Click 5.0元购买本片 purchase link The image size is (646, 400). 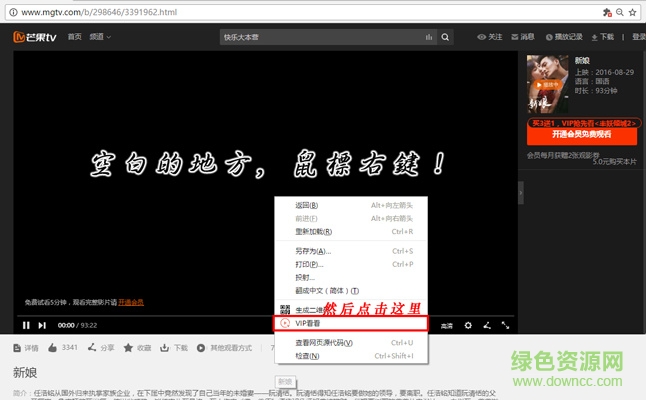(614, 162)
